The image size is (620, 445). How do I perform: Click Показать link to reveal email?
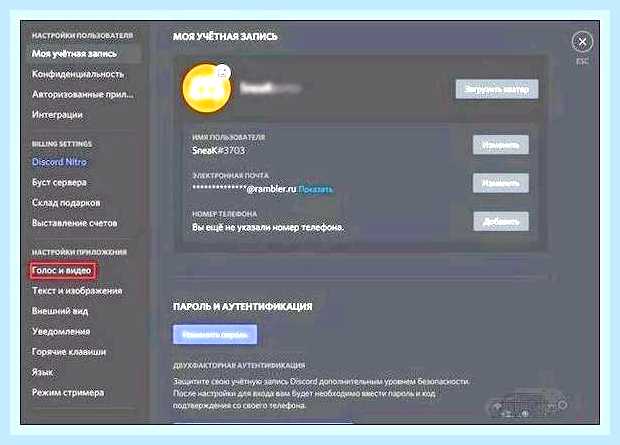point(316,189)
